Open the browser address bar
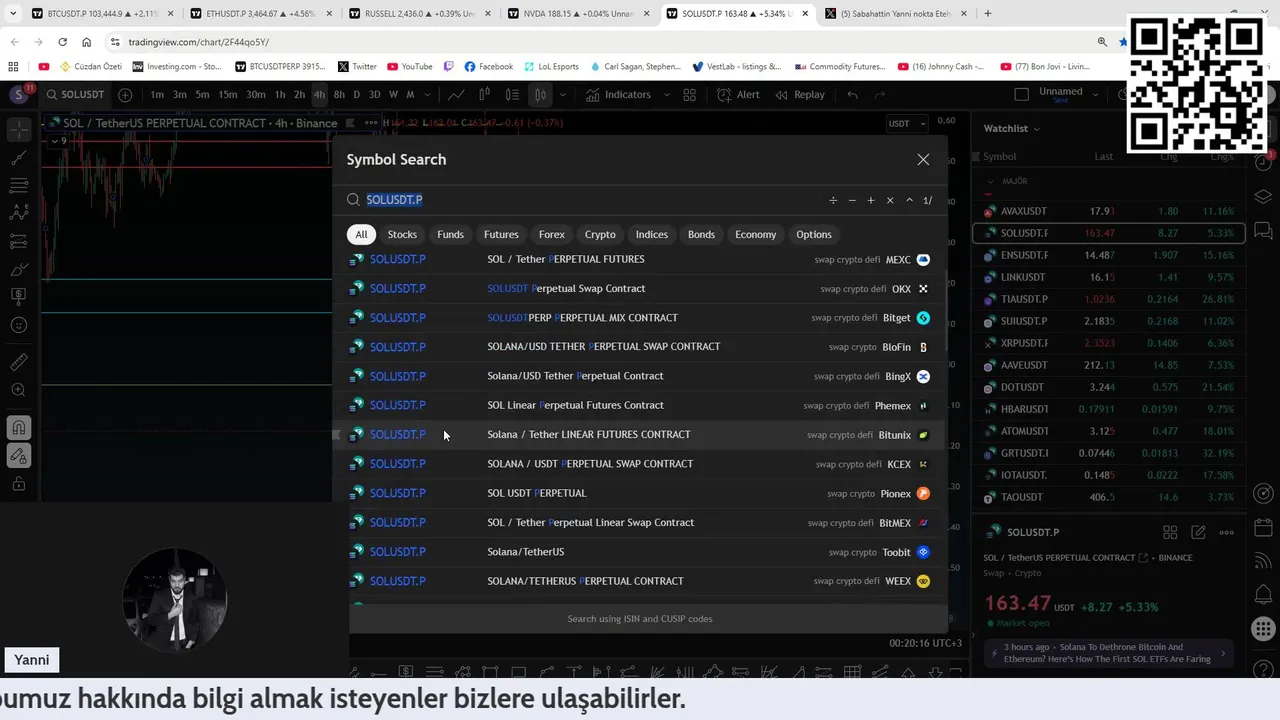The width and height of the screenshot is (1280, 720). coord(600,42)
